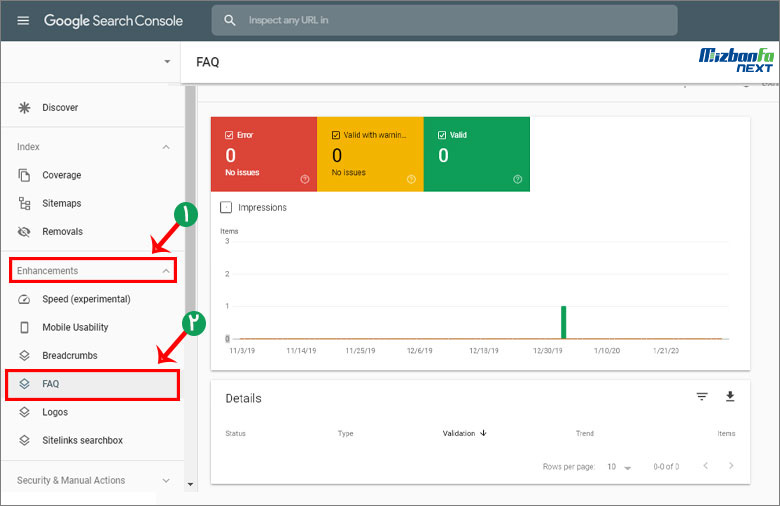Open help icon on Error card
The width and height of the screenshot is (780, 506).
point(305,179)
